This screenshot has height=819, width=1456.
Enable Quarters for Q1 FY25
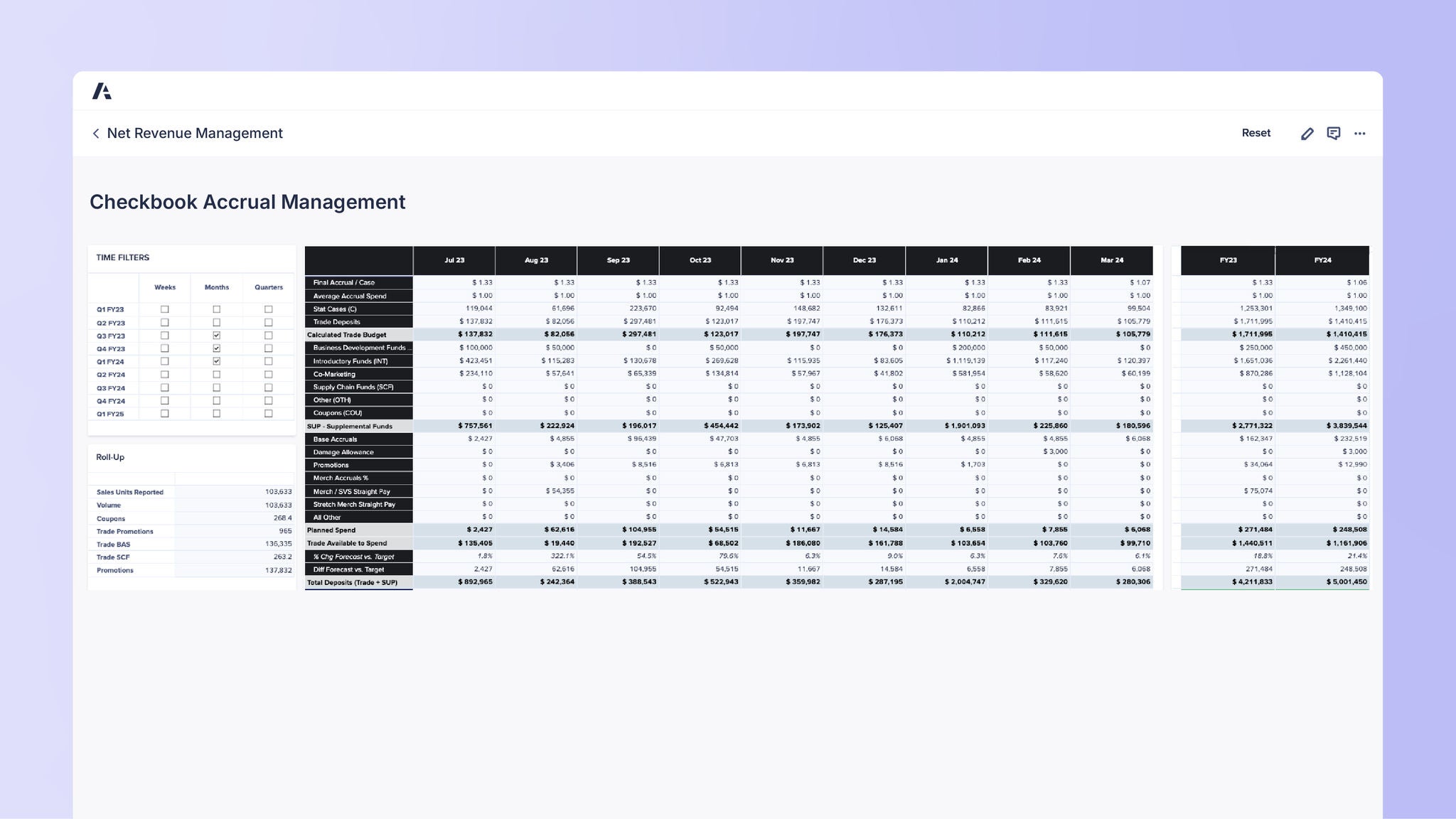[268, 414]
